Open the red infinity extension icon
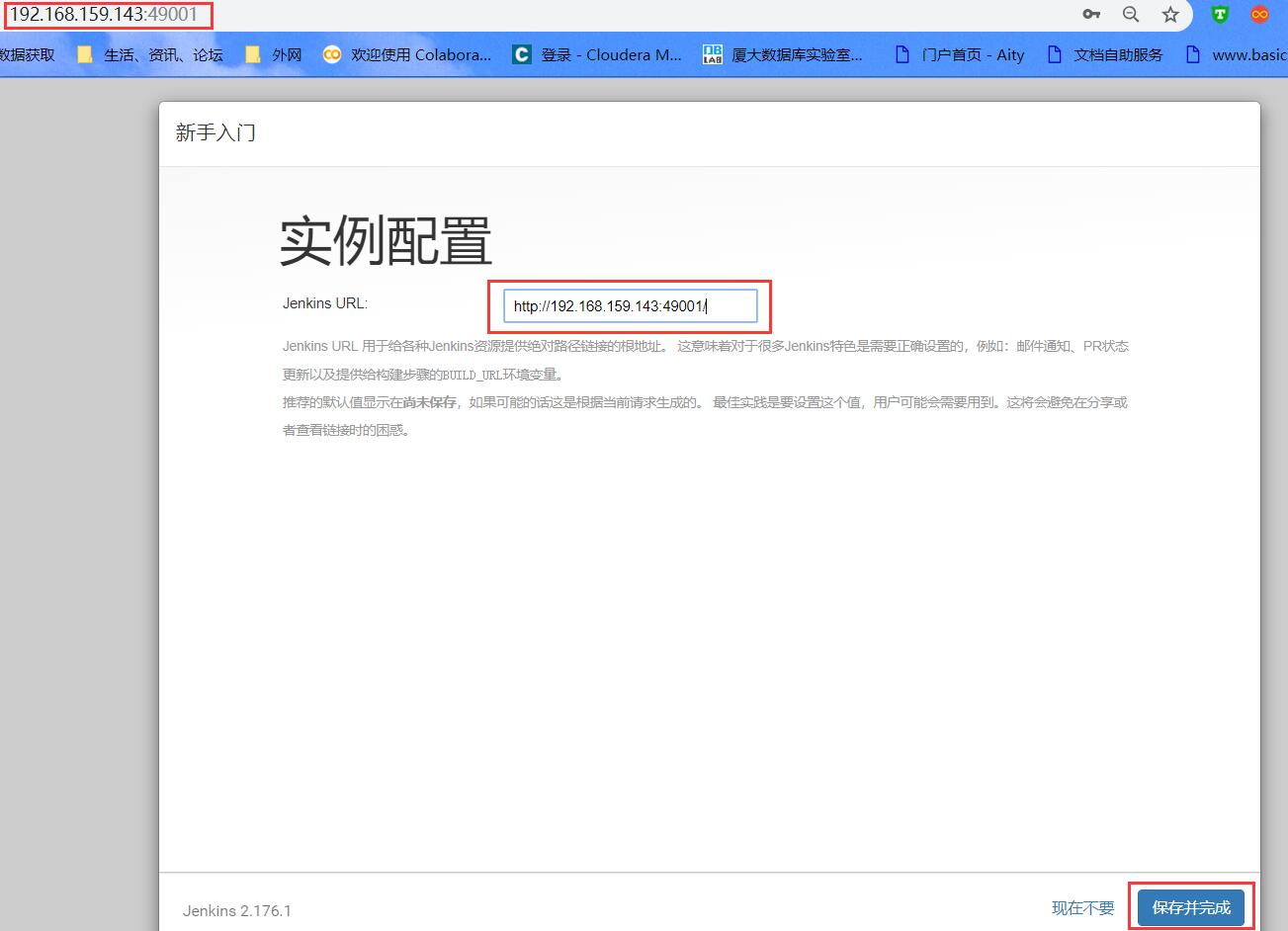The height and width of the screenshot is (931, 1288). [1259, 14]
